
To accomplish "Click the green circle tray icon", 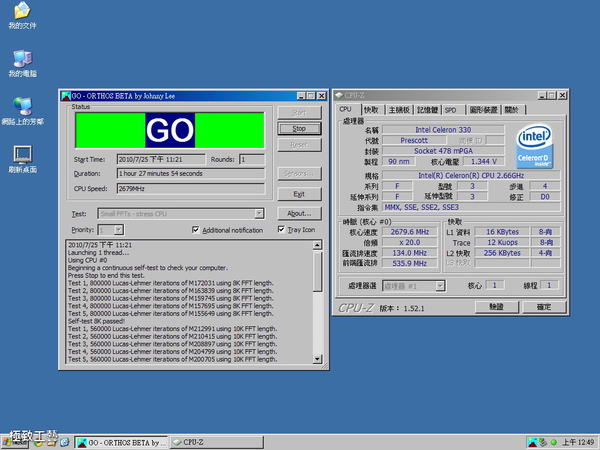I will [x=553, y=443].
